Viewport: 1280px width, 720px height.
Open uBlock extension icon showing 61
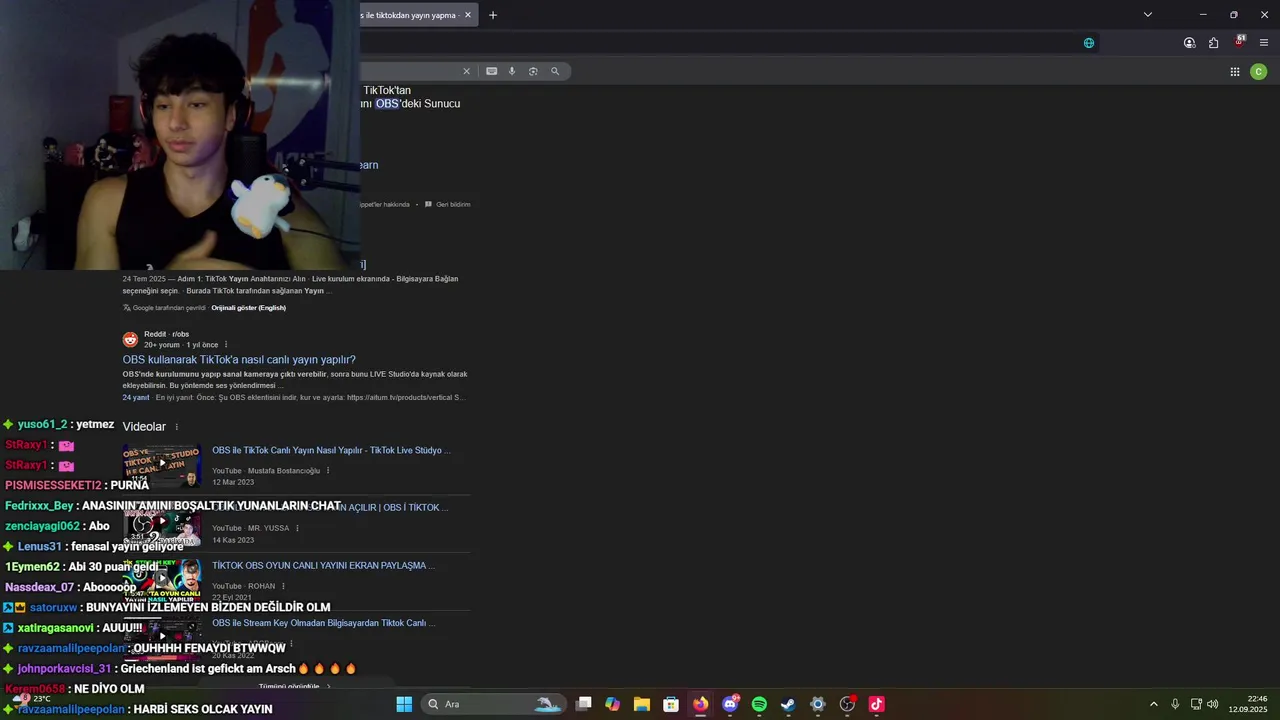tap(1239, 42)
